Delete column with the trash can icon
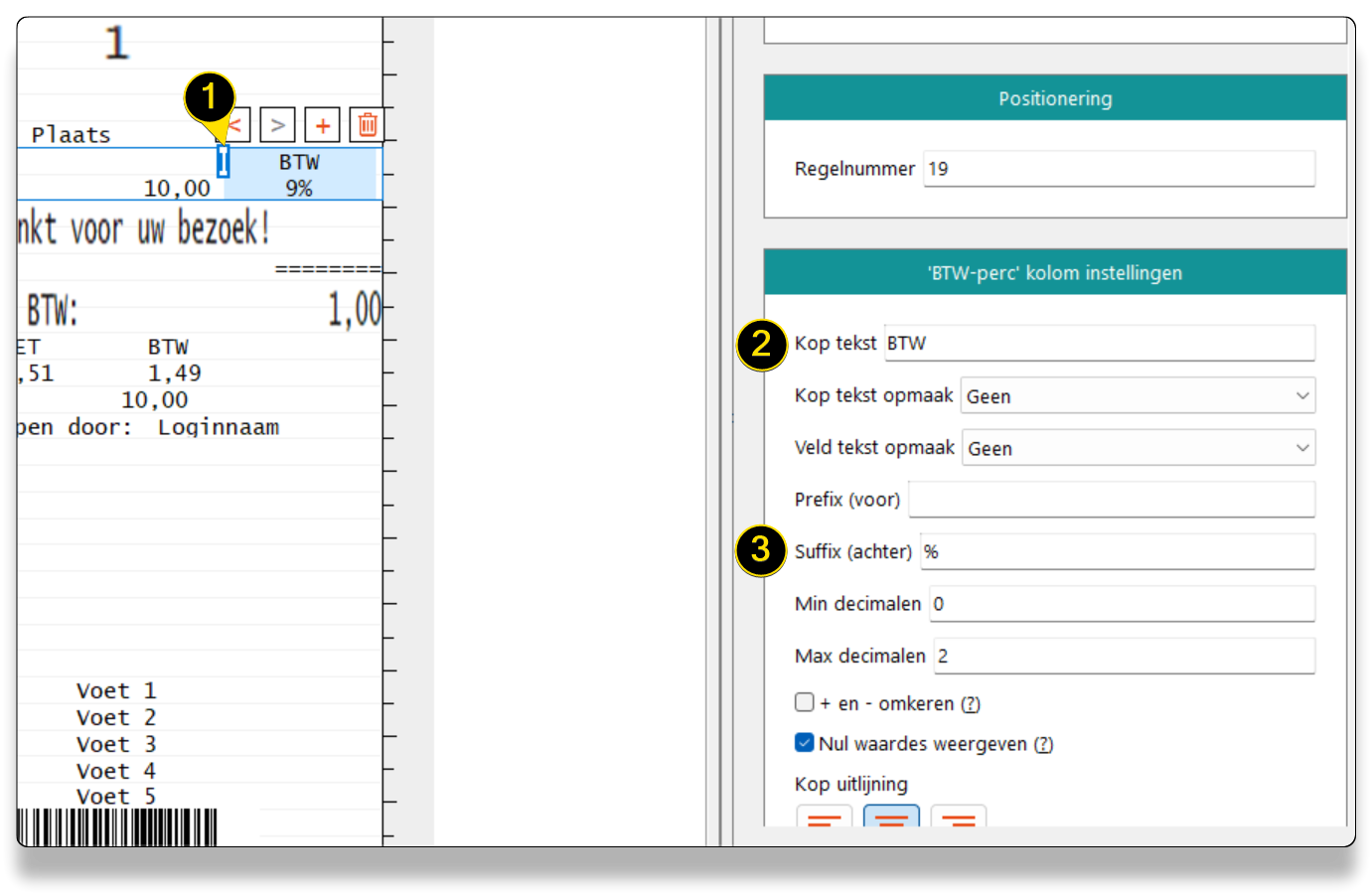The width and height of the screenshot is (1372, 895). [x=367, y=125]
